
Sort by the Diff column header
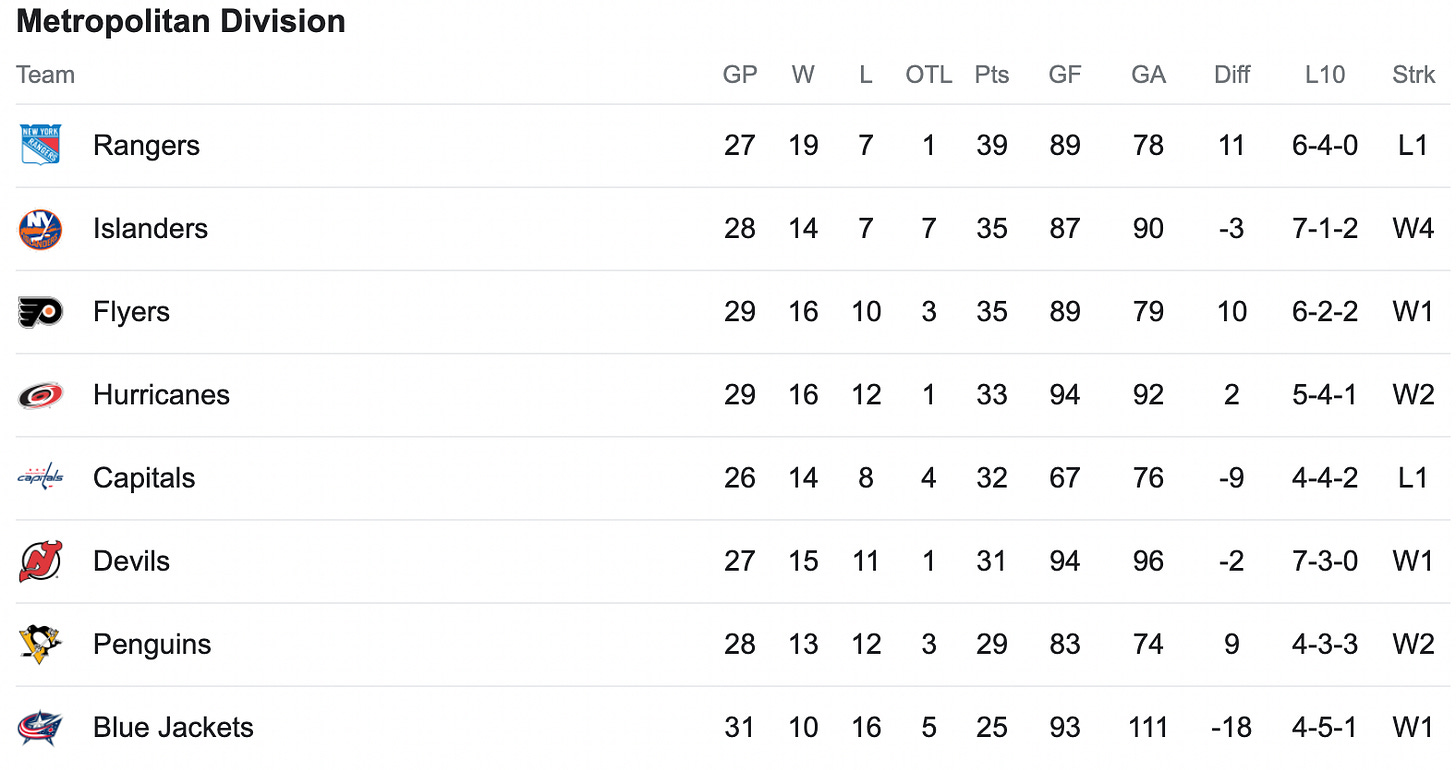pyautogui.click(x=1232, y=75)
